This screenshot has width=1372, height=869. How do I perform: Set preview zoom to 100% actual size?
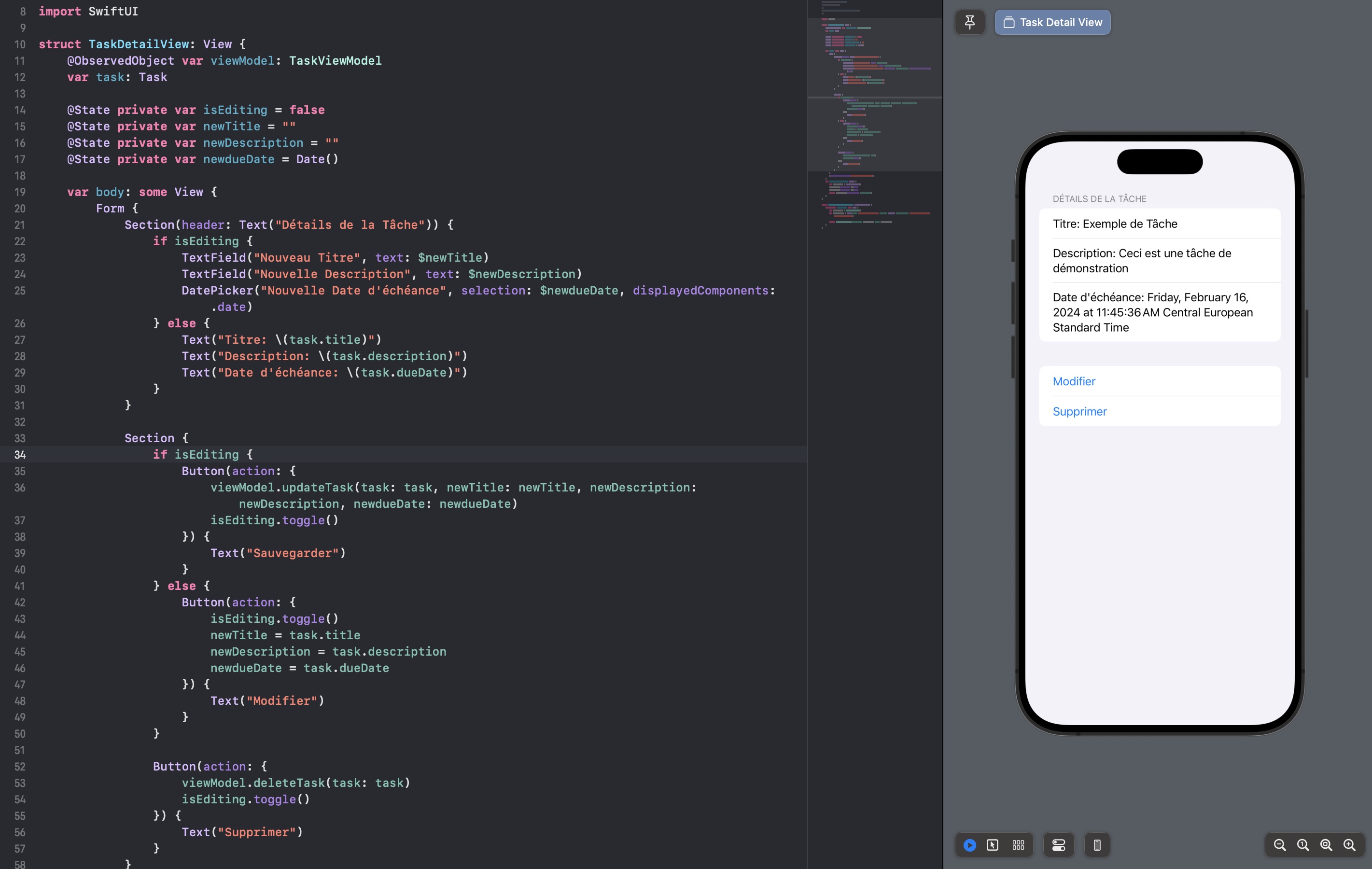tap(1303, 845)
